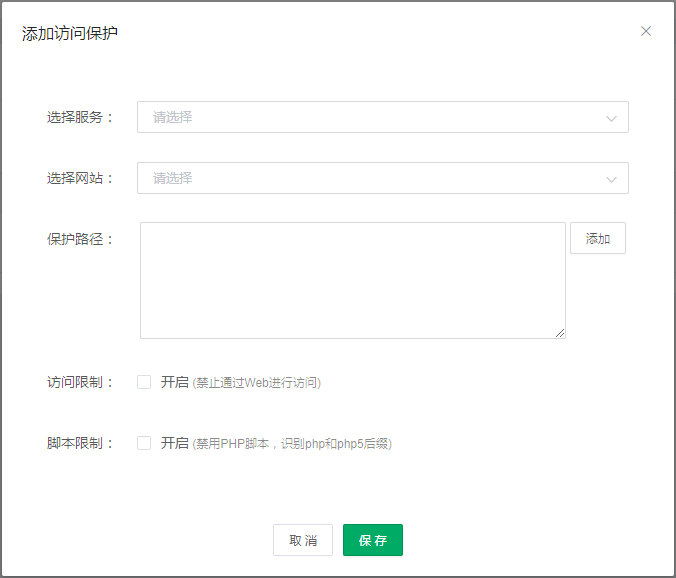Click the 选择网站 field label
Screen dimensions: 676x578
pyautogui.click(x=80, y=178)
